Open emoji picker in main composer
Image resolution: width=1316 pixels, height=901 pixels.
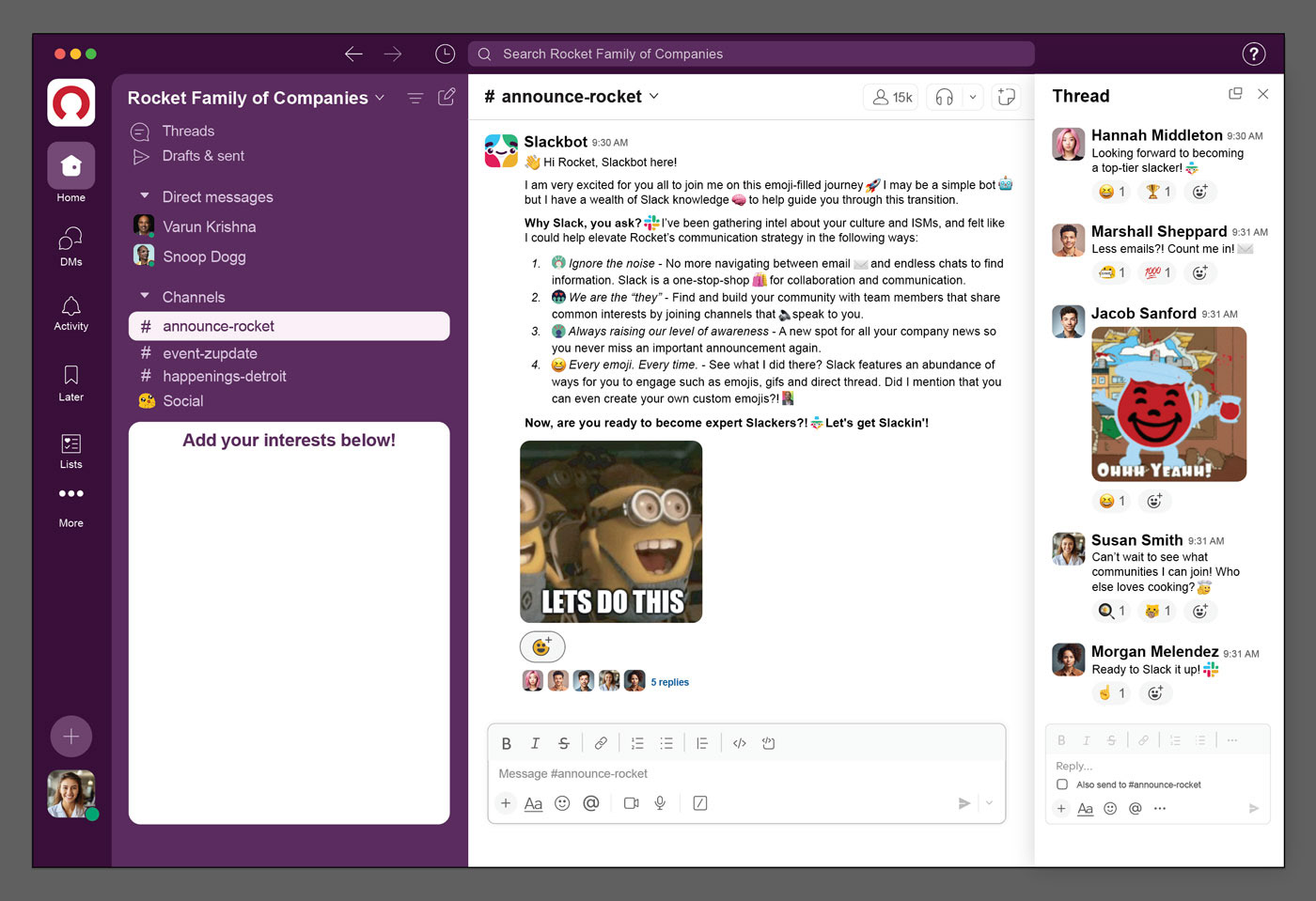pyautogui.click(x=562, y=803)
